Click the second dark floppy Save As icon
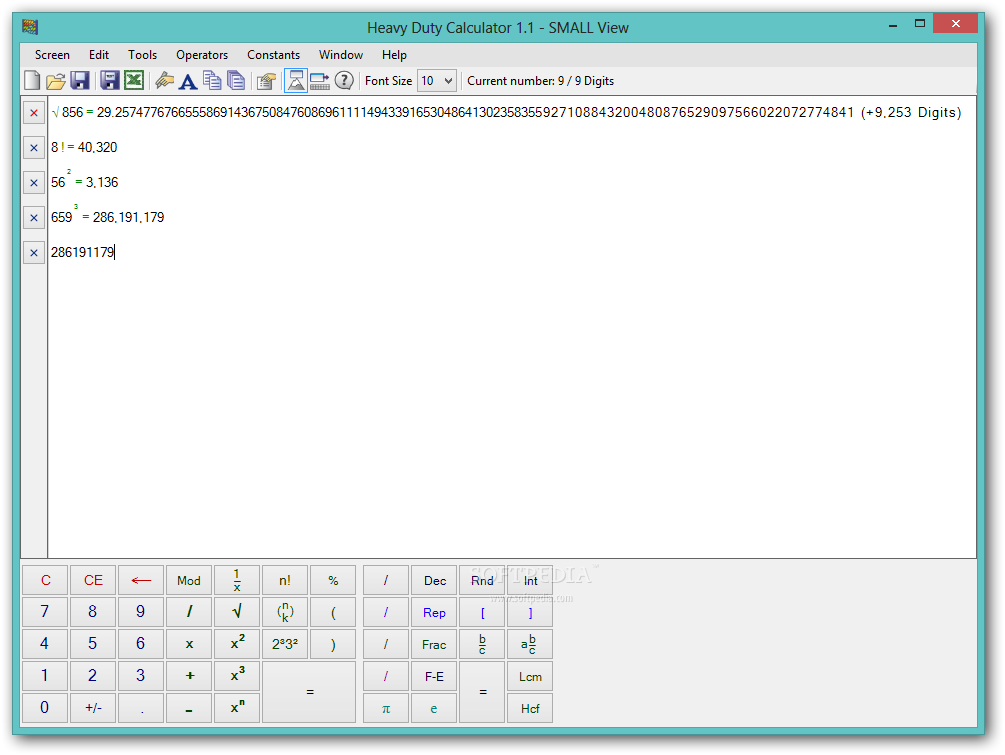 tap(110, 81)
